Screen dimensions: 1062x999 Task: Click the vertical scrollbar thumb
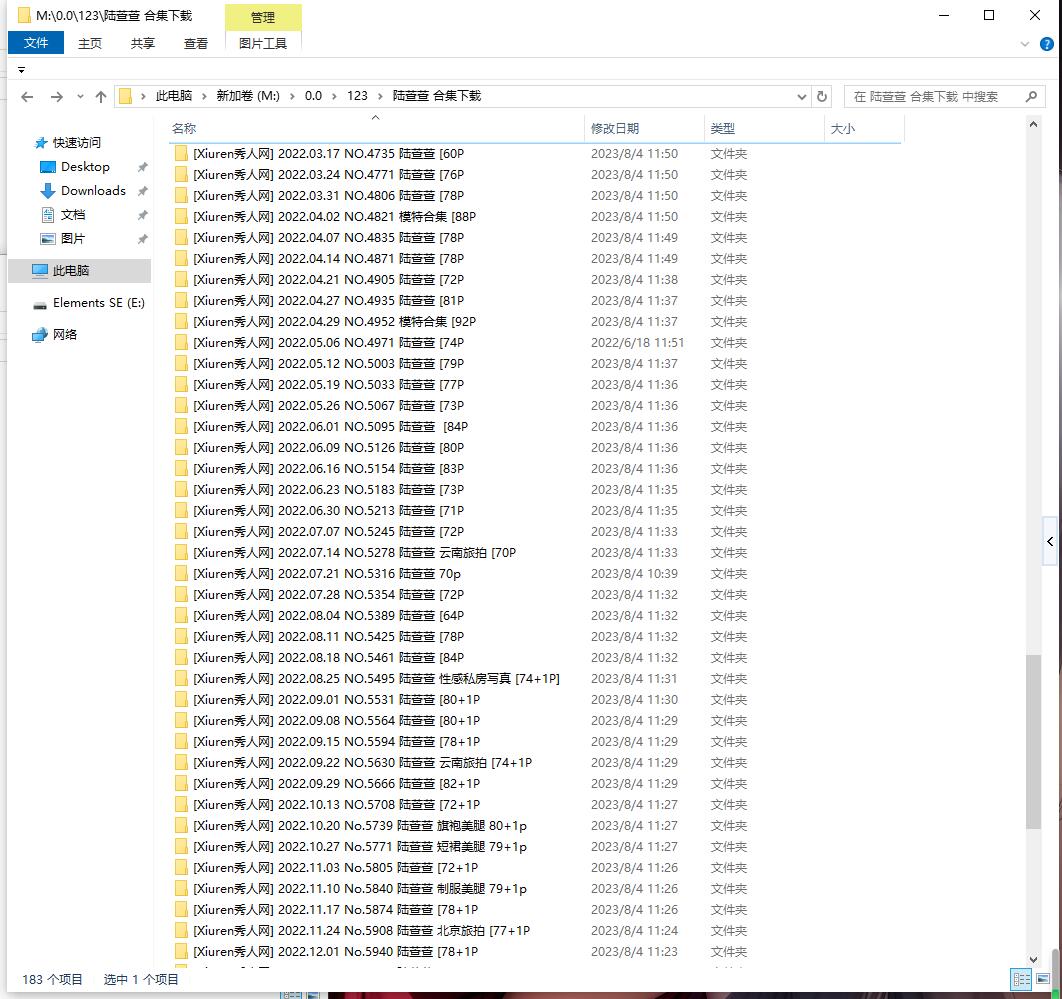pyautogui.click(x=1033, y=742)
